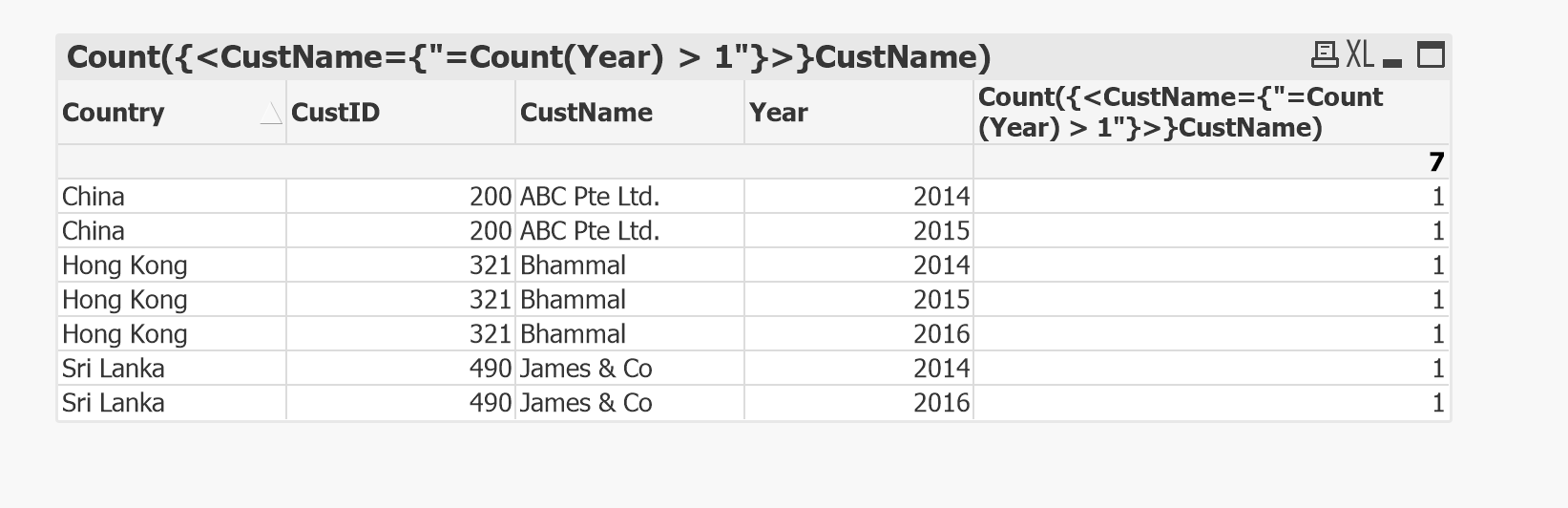The image size is (1568, 508).
Task: Click the CustName column header
Action: 586,113
